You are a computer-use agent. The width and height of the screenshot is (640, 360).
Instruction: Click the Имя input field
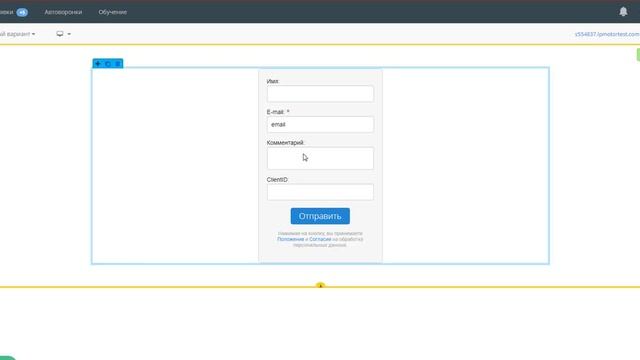tap(320, 94)
